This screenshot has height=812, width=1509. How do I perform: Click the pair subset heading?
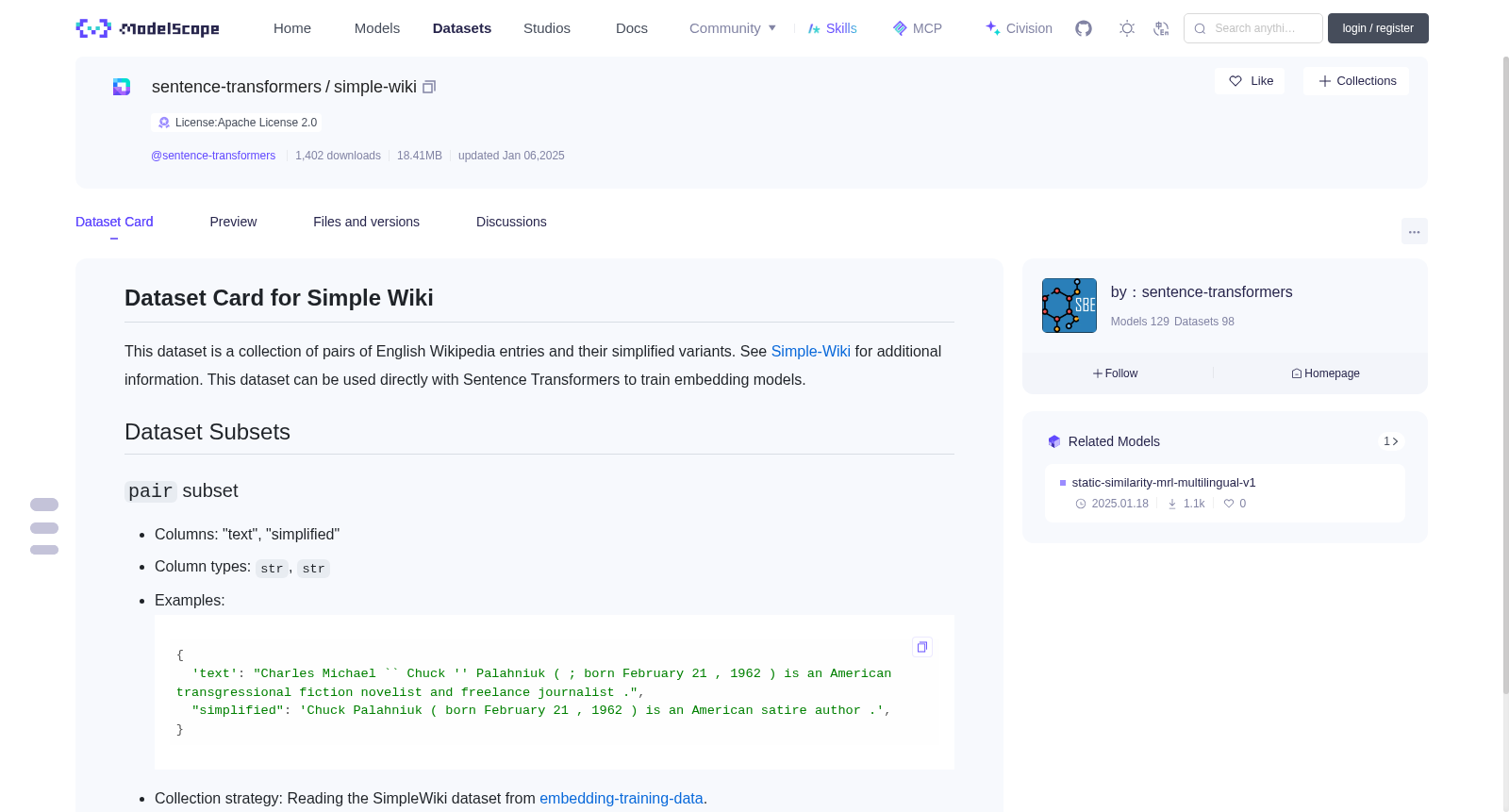pos(182,491)
